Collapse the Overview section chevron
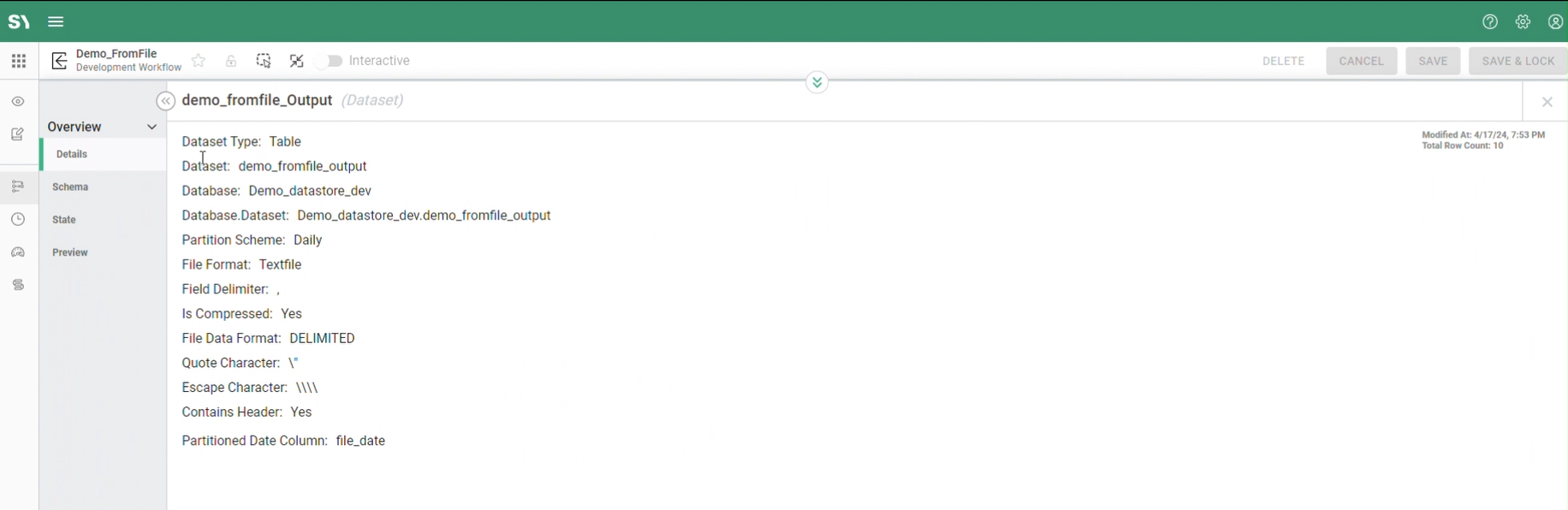The height and width of the screenshot is (510, 1568). (151, 127)
